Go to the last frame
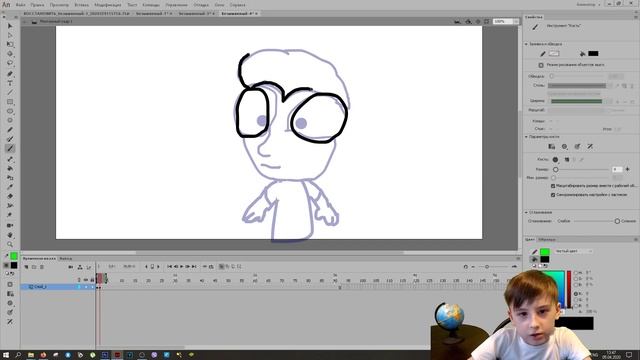Image resolution: width=640 pixels, height=360 pixels. (194, 267)
